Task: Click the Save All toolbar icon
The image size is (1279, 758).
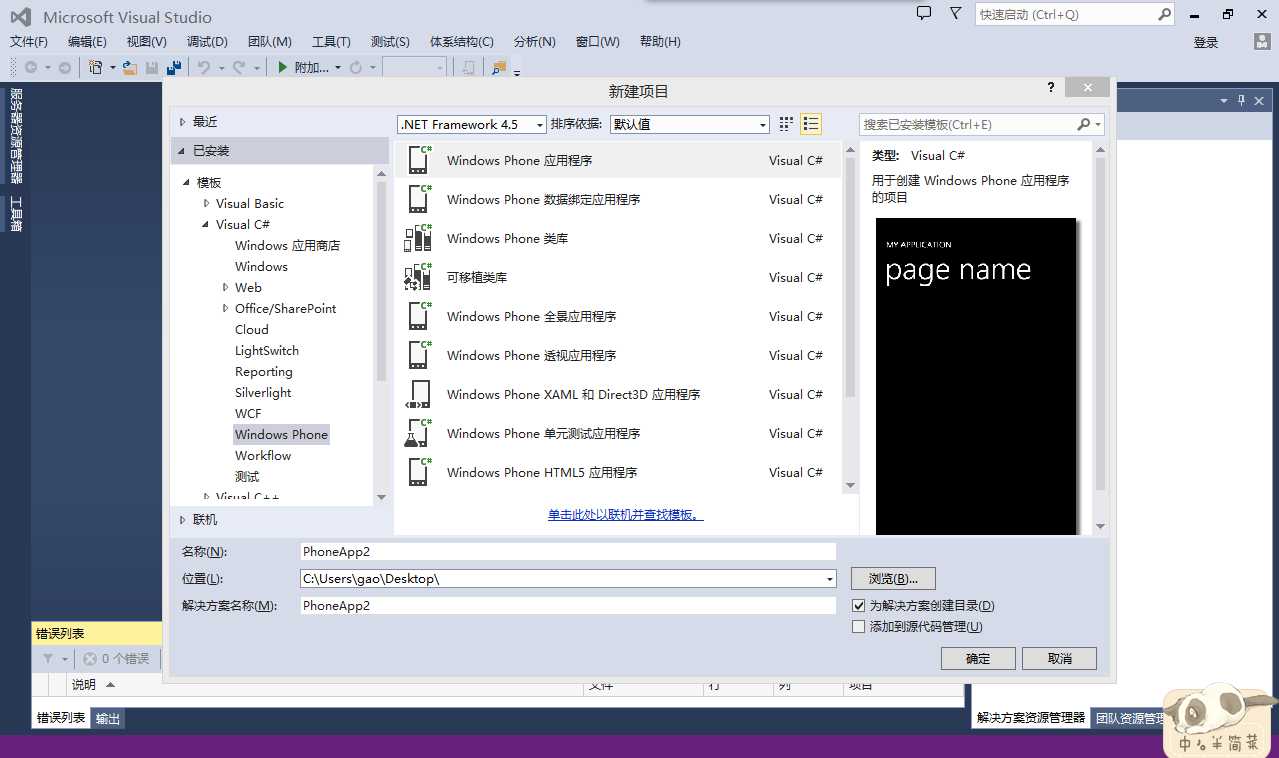Action: pos(173,67)
